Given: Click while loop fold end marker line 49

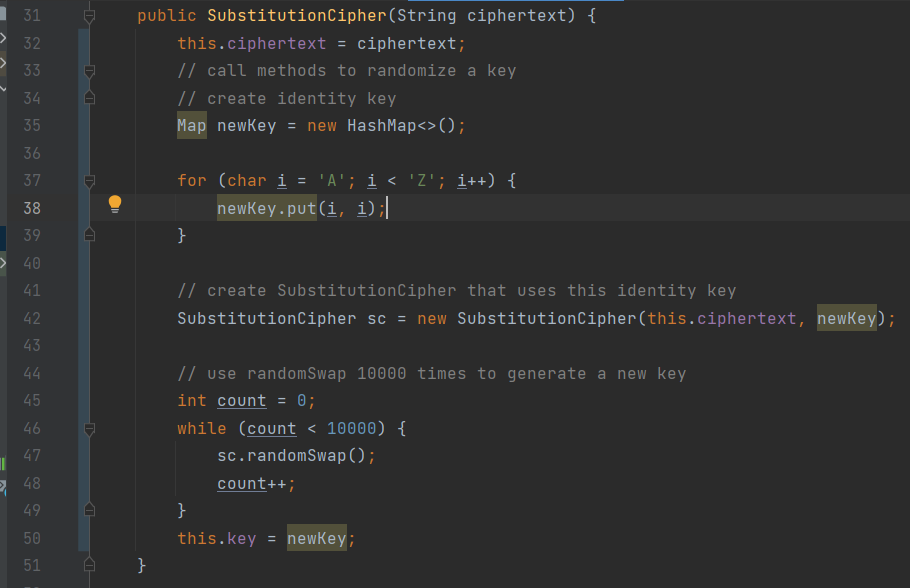Looking at the screenshot, I should click(x=89, y=510).
